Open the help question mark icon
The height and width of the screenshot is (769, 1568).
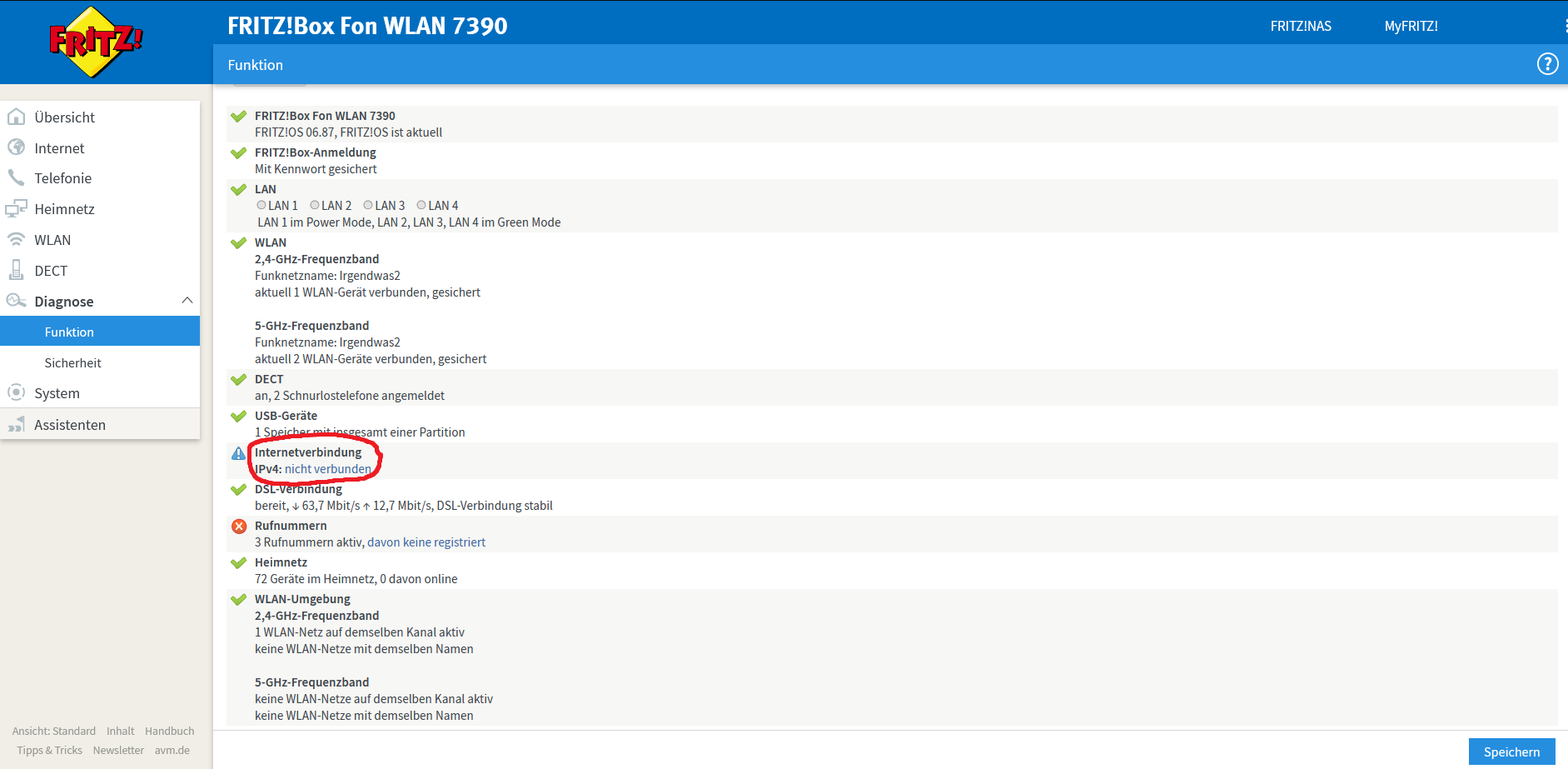click(x=1547, y=64)
